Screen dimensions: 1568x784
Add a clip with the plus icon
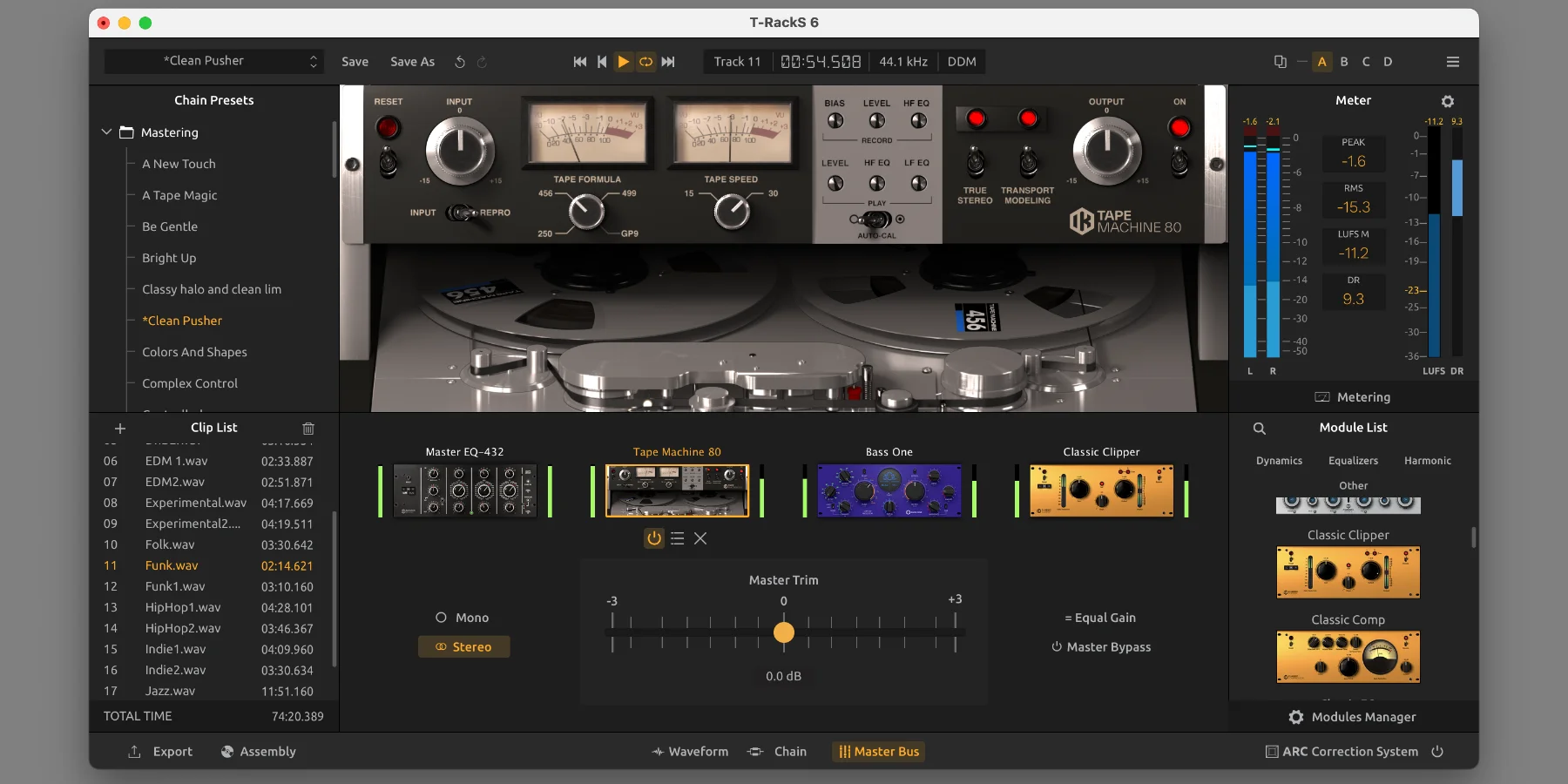[x=119, y=429]
